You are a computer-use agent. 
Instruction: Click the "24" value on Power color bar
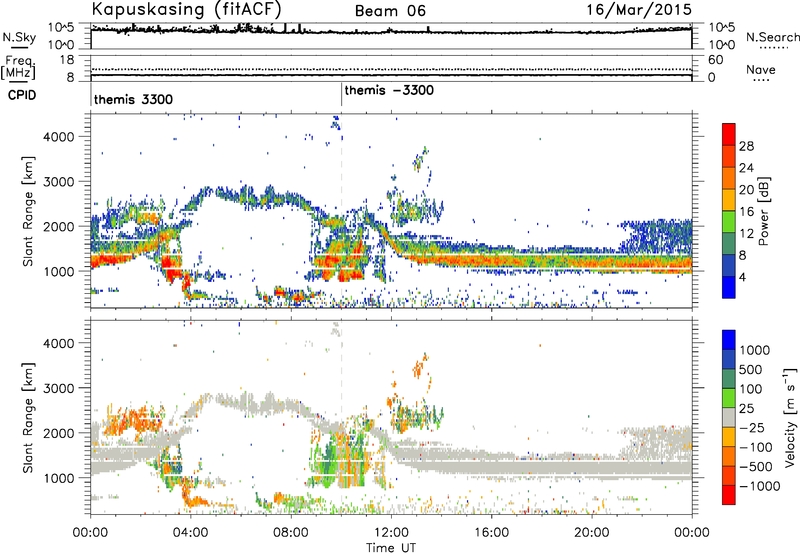tap(746, 168)
